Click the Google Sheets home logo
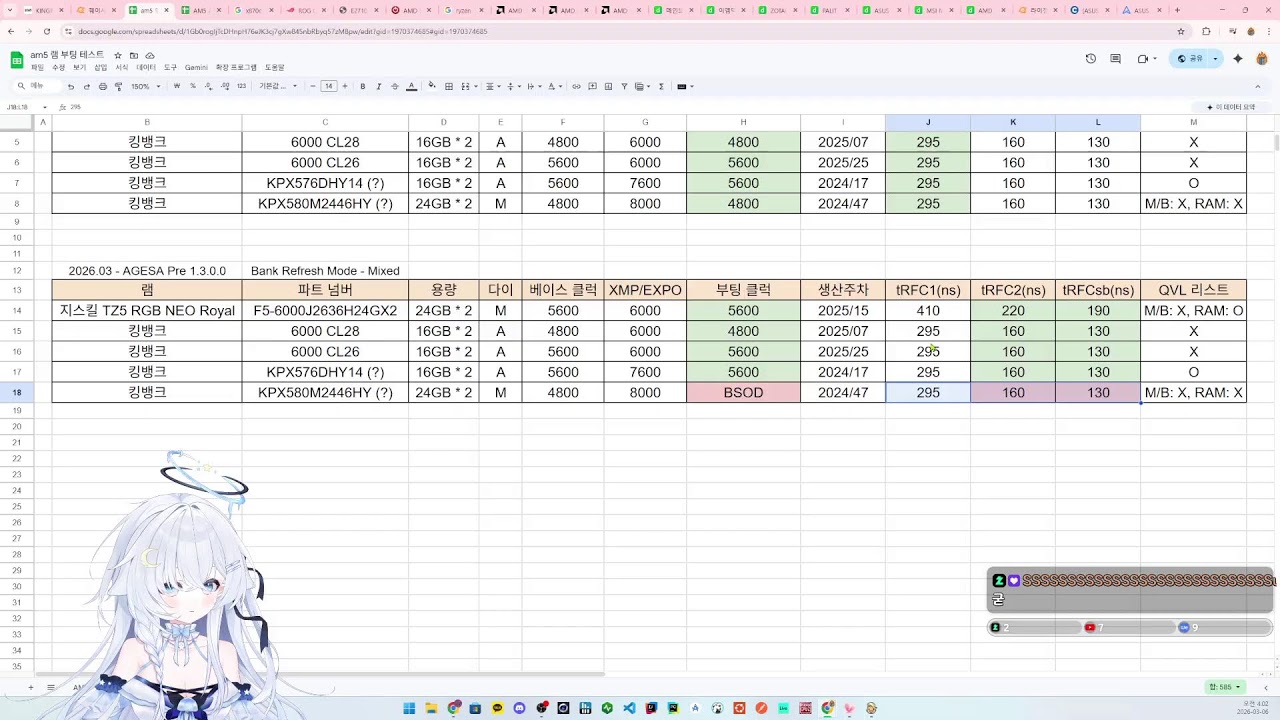The width and height of the screenshot is (1280, 720). point(17,60)
